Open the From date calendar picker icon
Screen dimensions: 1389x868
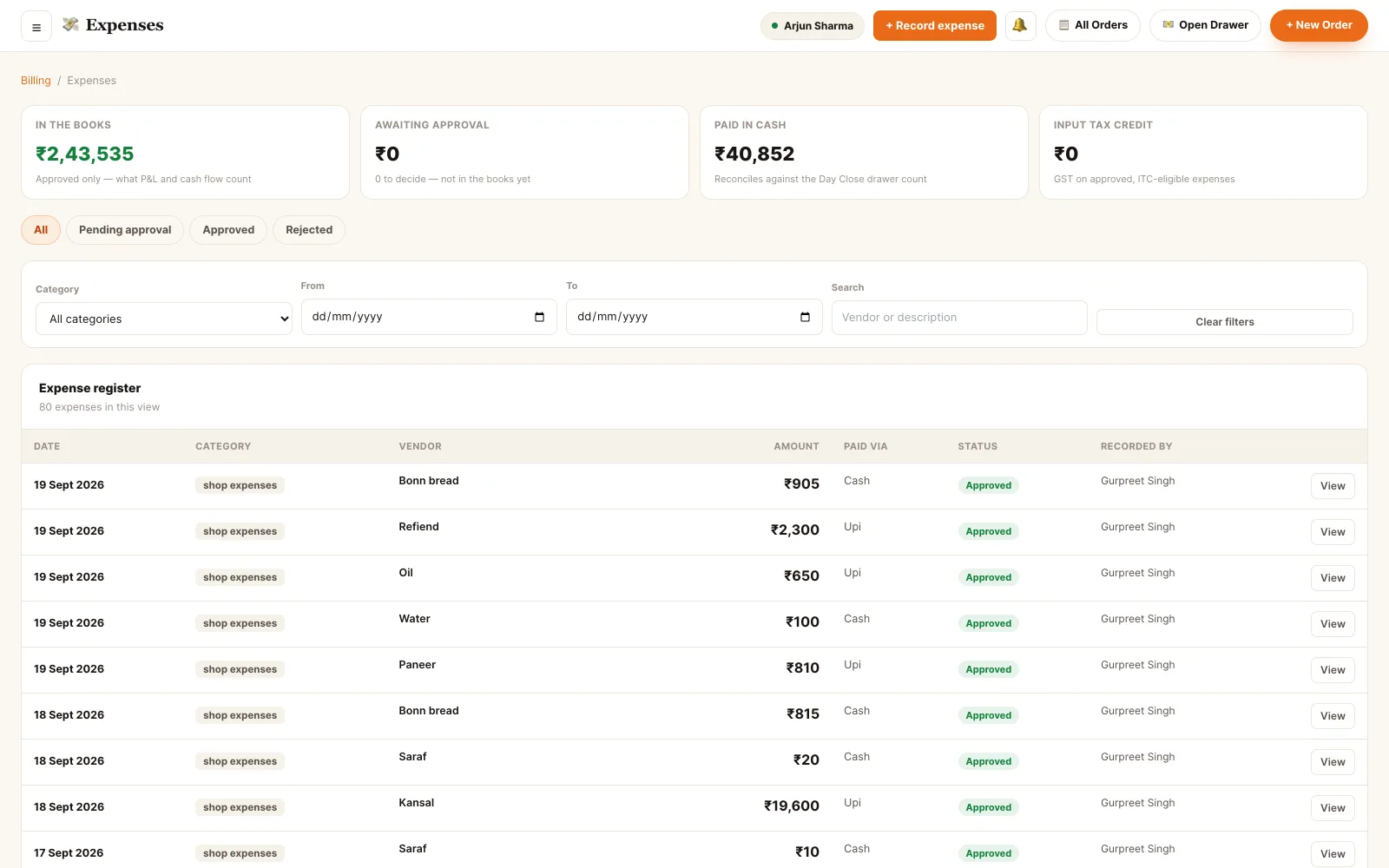click(539, 317)
